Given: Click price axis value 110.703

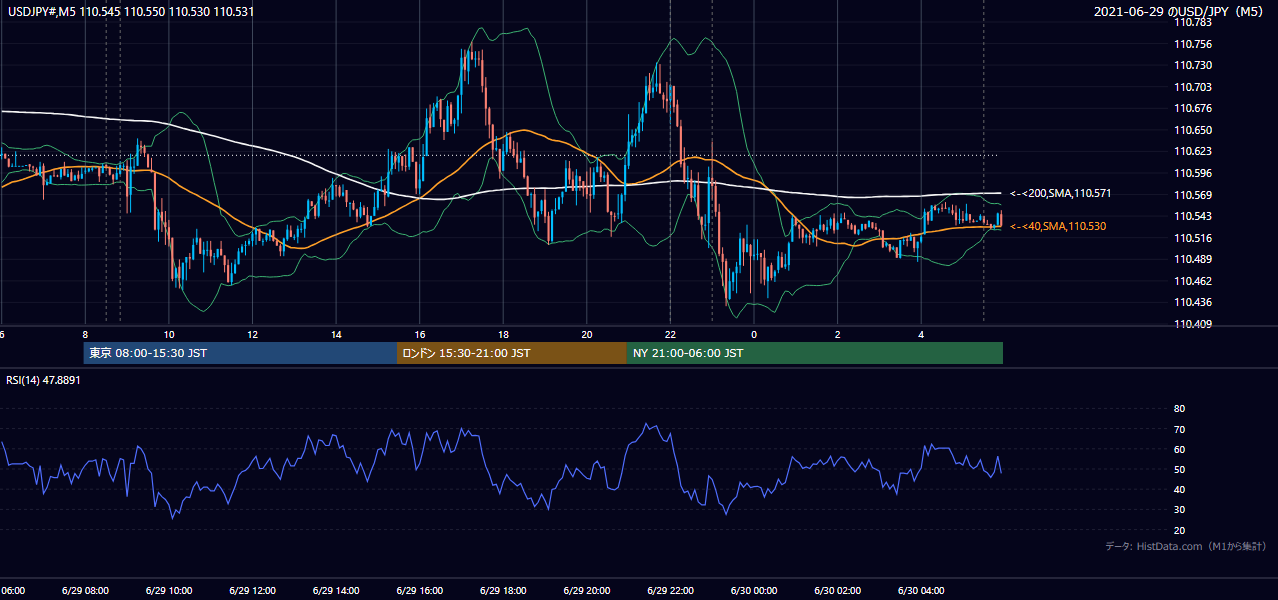Looking at the screenshot, I should (1195, 87).
